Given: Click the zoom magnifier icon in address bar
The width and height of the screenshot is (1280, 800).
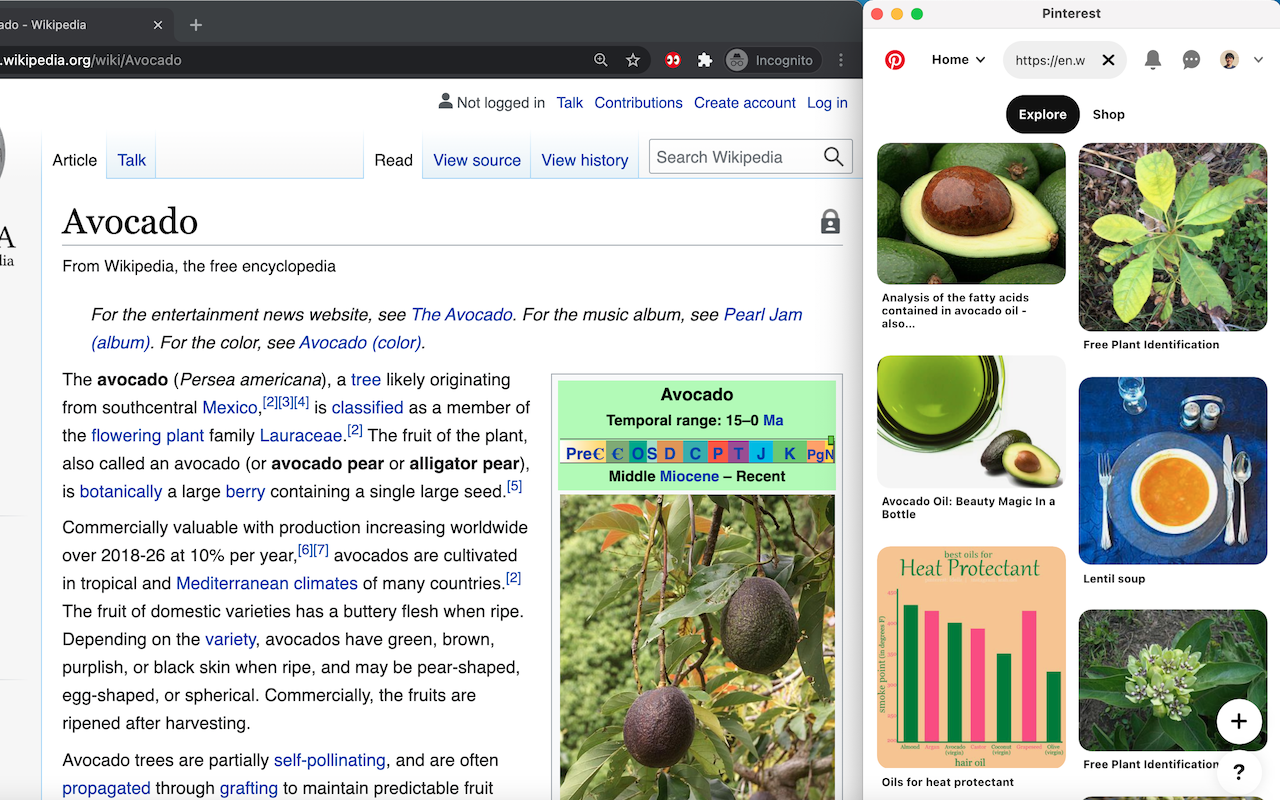Looking at the screenshot, I should (x=600, y=60).
